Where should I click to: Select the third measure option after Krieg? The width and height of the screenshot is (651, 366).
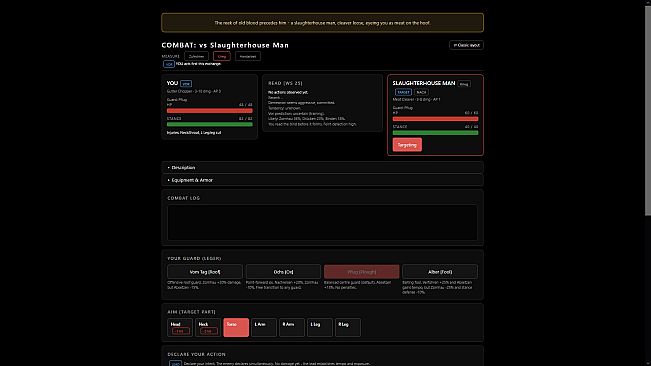(248, 56)
